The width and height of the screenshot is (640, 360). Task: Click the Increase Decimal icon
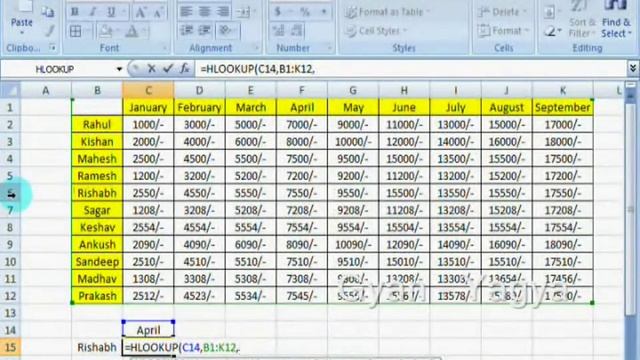pos(279,30)
